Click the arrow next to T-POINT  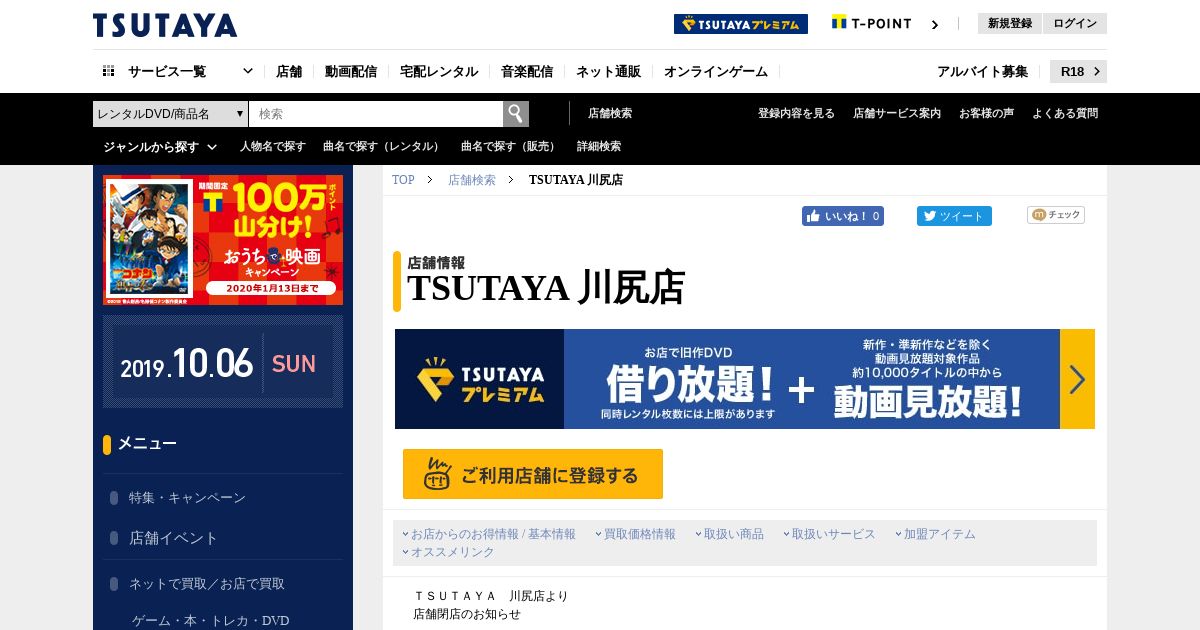pos(935,25)
